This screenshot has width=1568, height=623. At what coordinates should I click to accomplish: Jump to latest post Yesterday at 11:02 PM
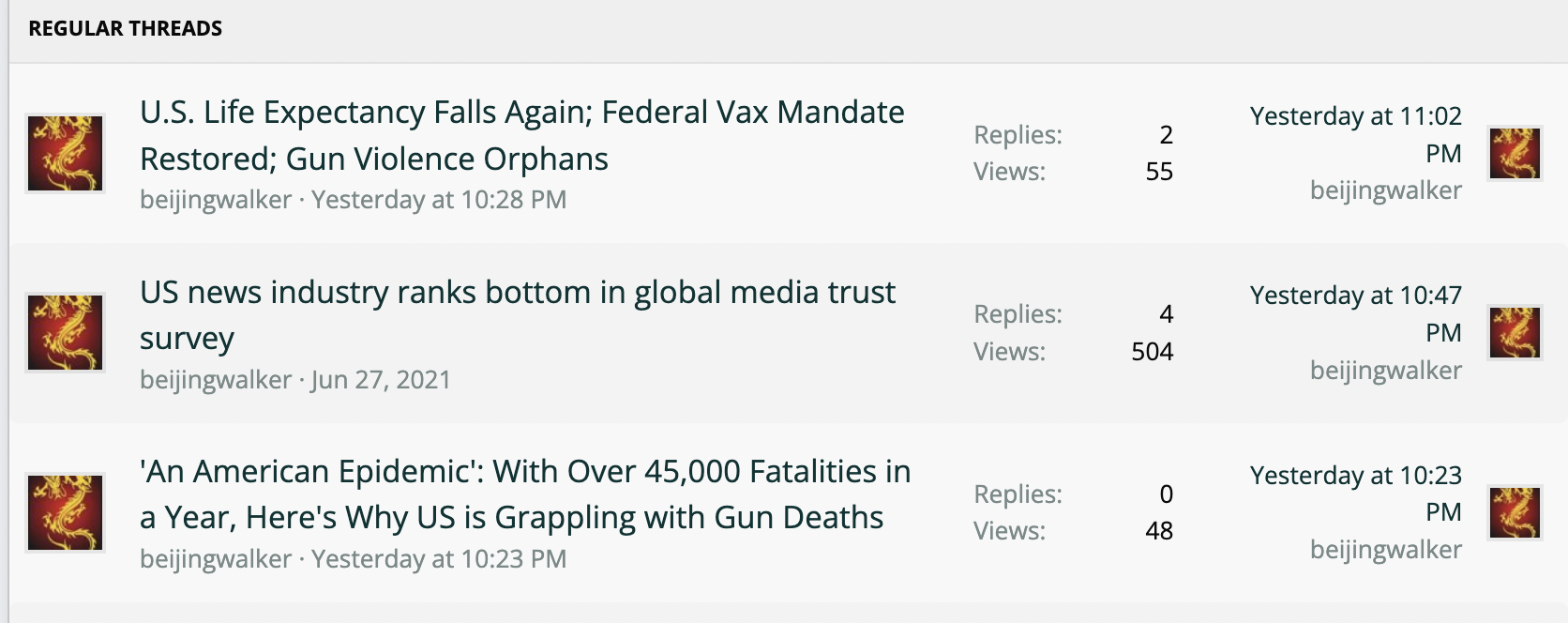[1356, 134]
